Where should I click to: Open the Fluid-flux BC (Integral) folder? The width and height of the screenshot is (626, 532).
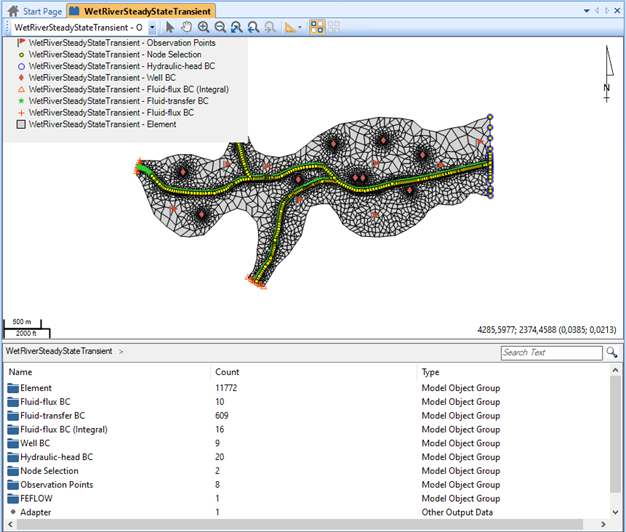click(x=57, y=429)
